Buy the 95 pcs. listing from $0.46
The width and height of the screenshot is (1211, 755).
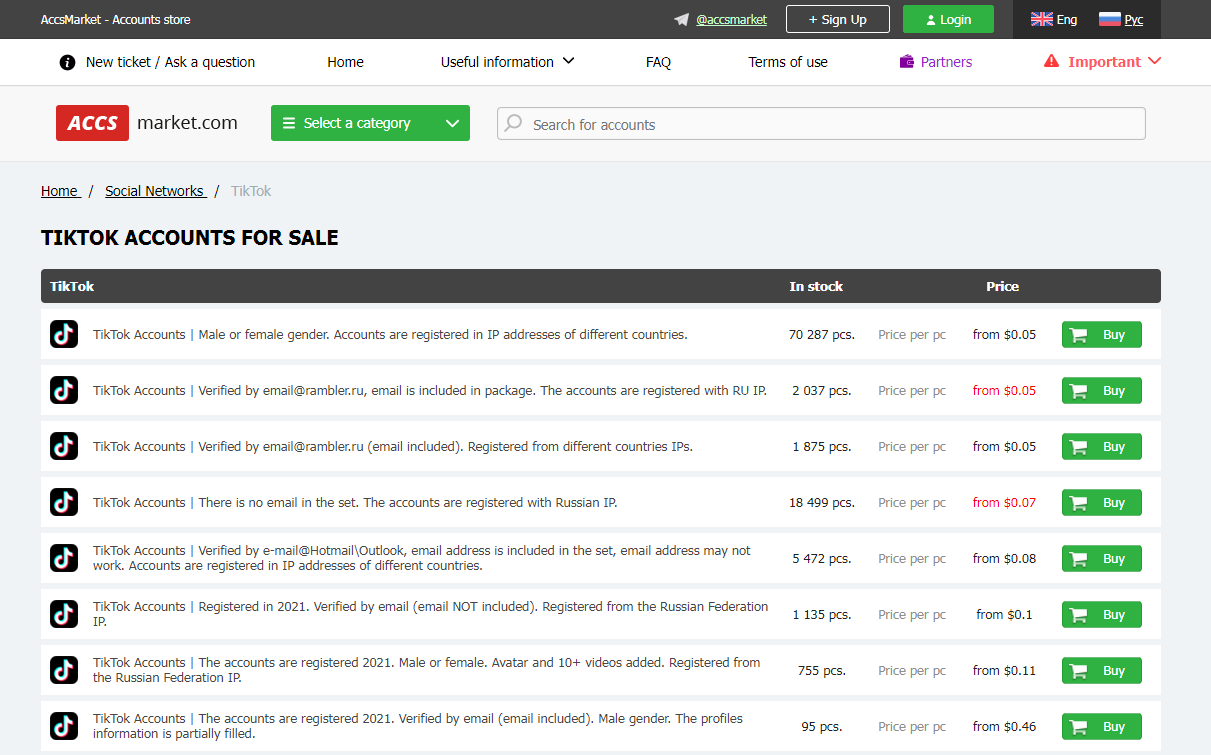(1101, 727)
